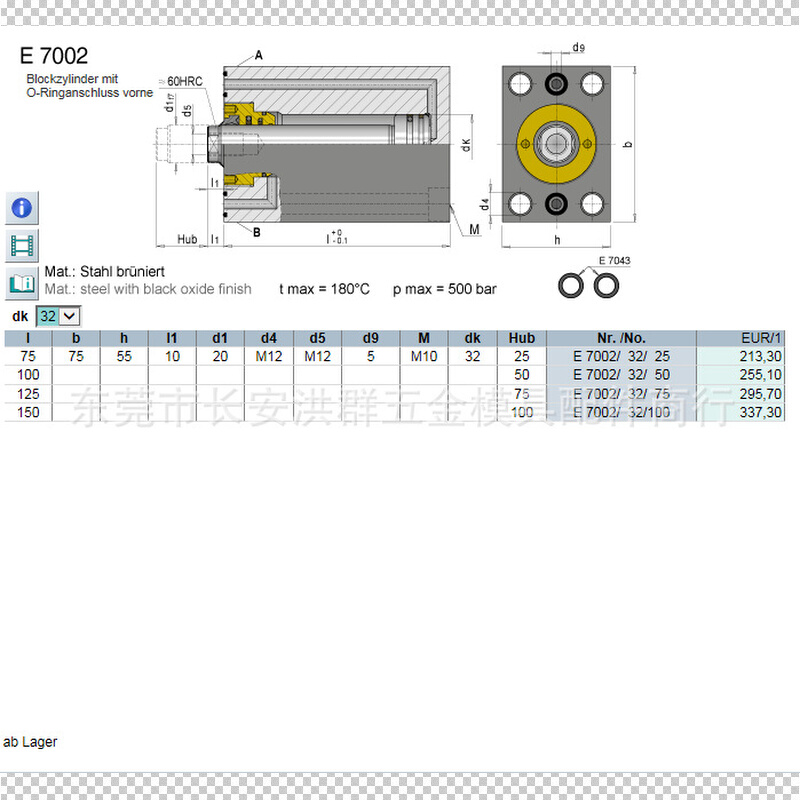The height and width of the screenshot is (800, 800).
Task: Click the 't max = 180°C' text
Action: [x=324, y=289]
